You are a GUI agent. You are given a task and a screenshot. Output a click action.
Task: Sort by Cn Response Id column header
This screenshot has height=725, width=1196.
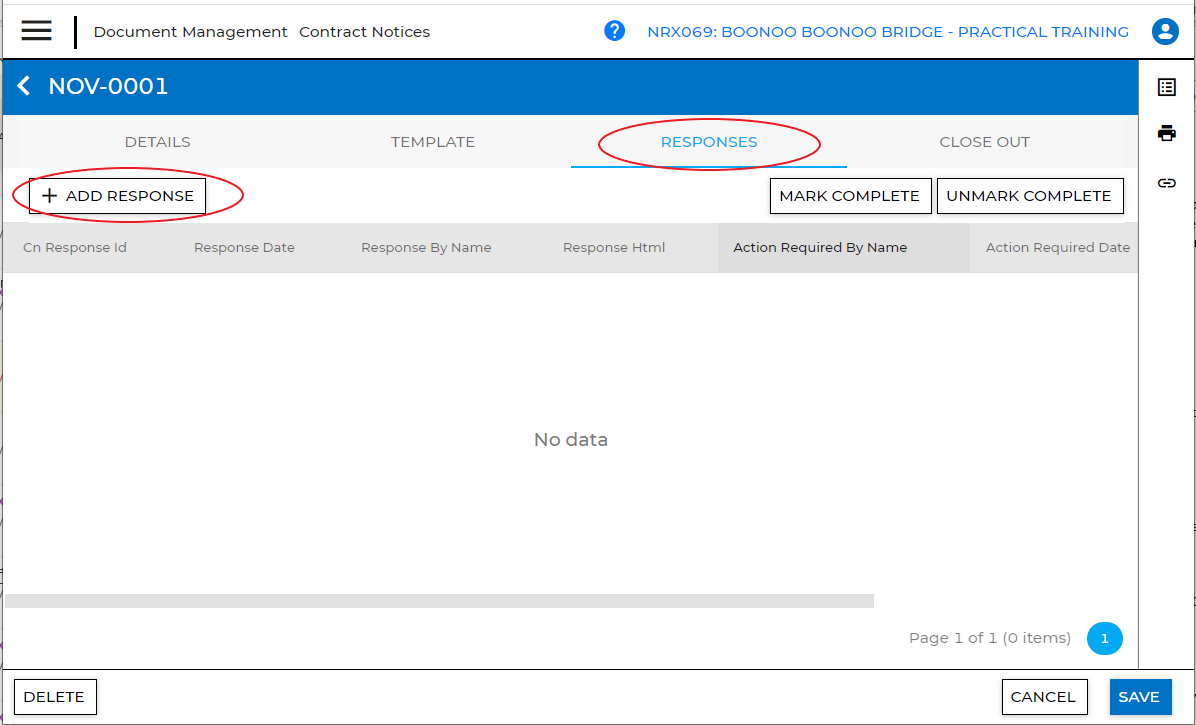tap(75, 248)
